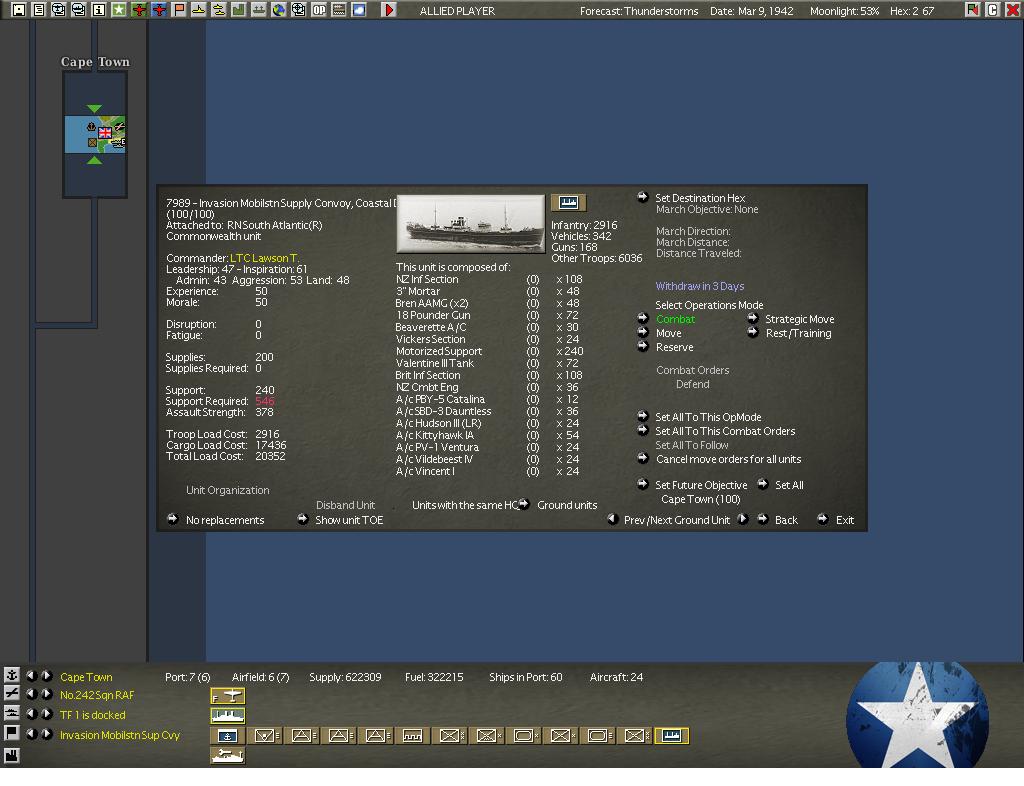
Task: Go to previous ground unit arrow
Action: (613, 520)
